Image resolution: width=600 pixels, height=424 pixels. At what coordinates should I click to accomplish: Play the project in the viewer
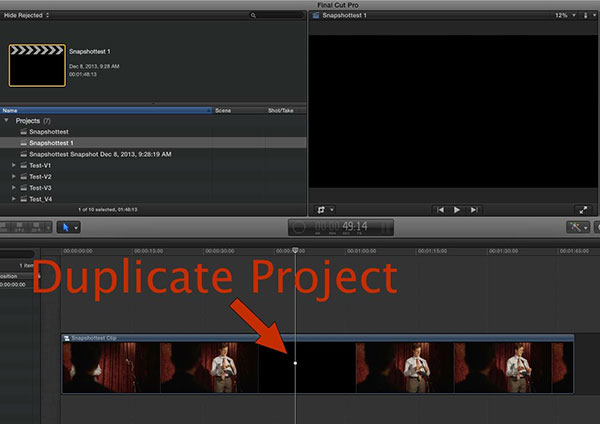457,210
